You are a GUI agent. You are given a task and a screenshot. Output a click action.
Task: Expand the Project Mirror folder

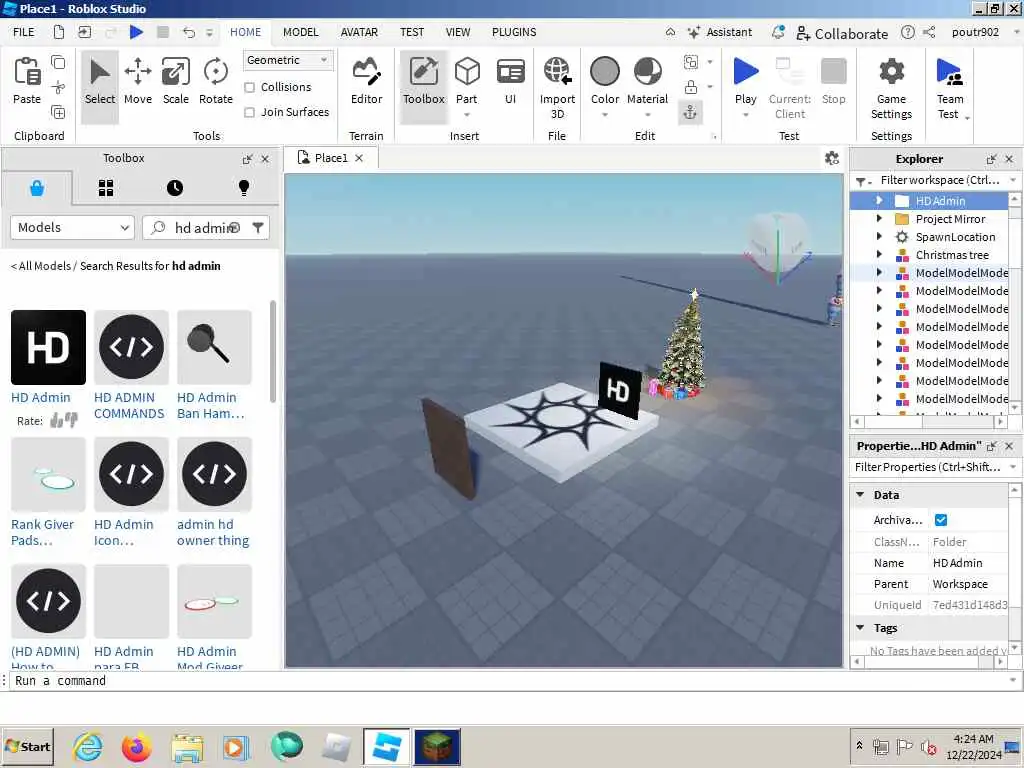[x=879, y=219]
